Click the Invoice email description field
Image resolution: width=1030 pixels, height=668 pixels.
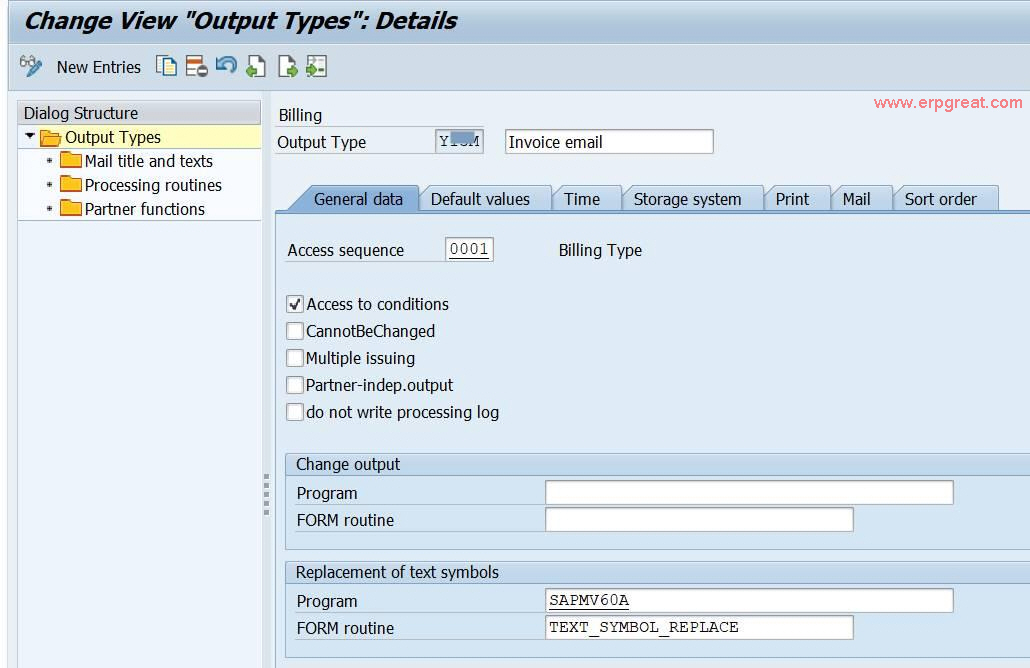coord(609,142)
